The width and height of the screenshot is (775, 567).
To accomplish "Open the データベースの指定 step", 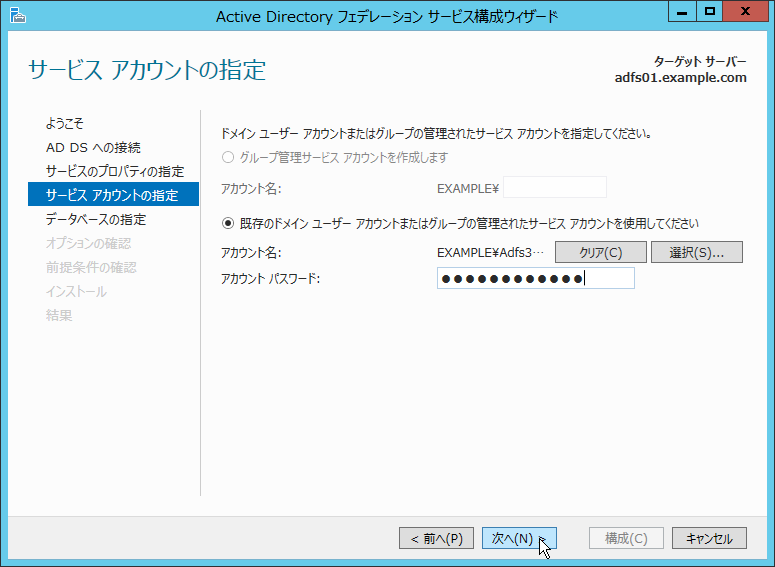I will coord(96,219).
